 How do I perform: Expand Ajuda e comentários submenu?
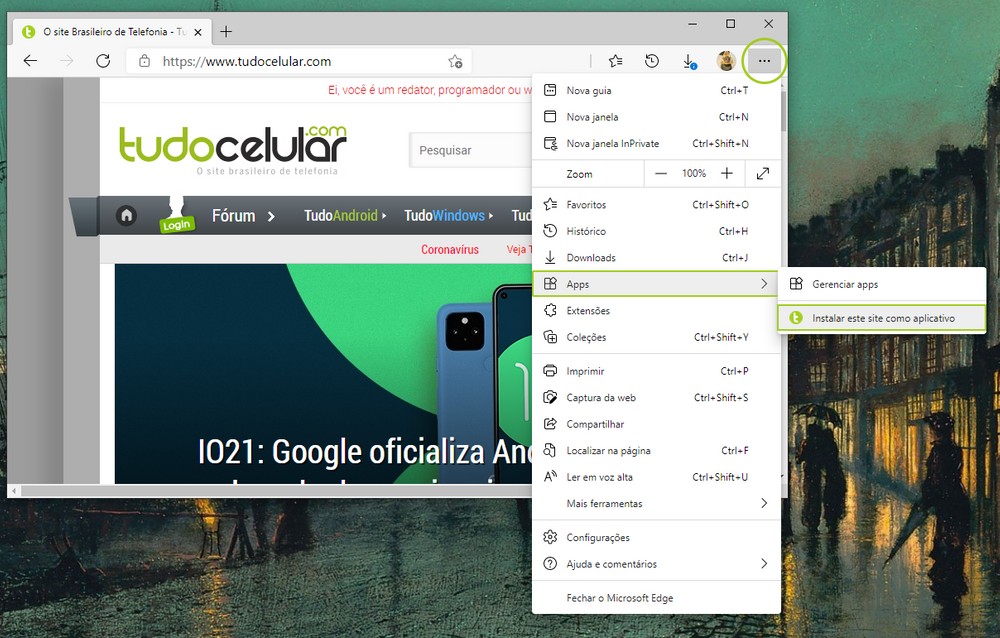pyautogui.click(x=656, y=564)
